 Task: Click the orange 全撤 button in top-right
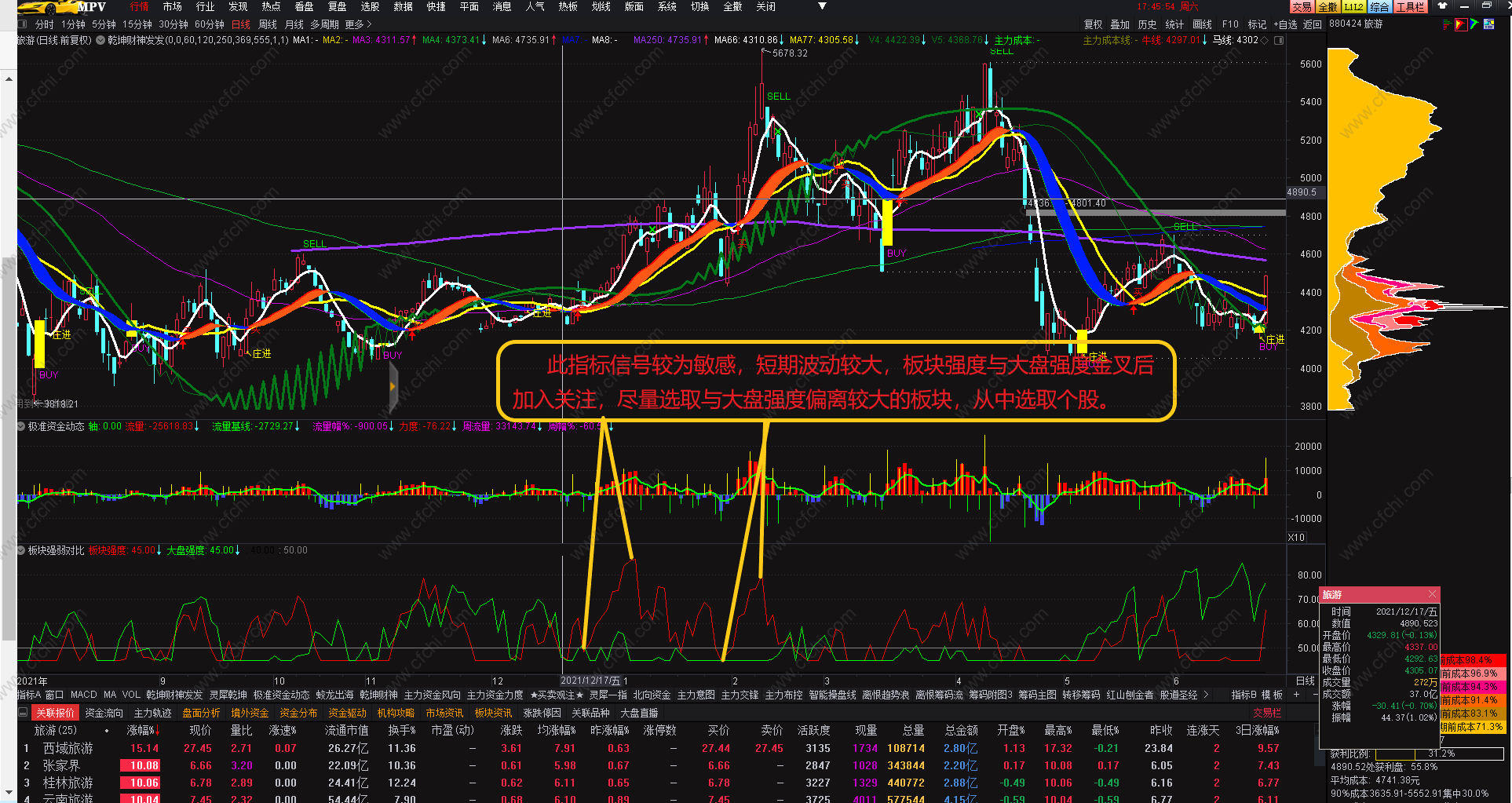1328,7
